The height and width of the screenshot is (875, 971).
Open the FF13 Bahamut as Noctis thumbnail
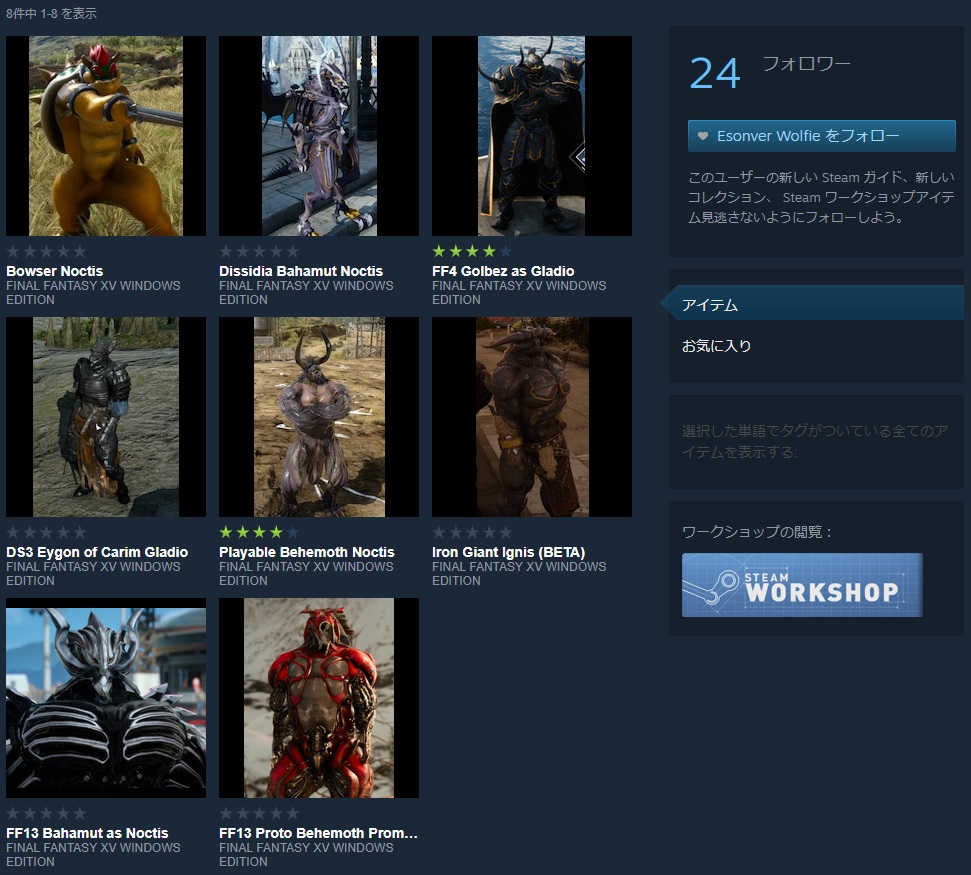click(x=106, y=698)
